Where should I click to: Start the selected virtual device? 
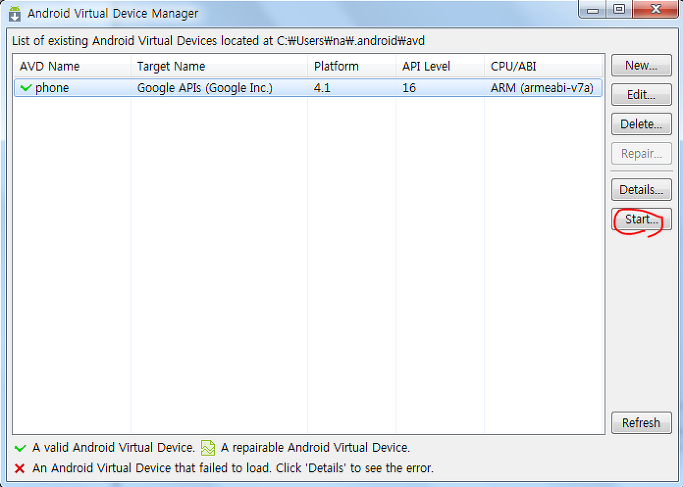[641, 219]
